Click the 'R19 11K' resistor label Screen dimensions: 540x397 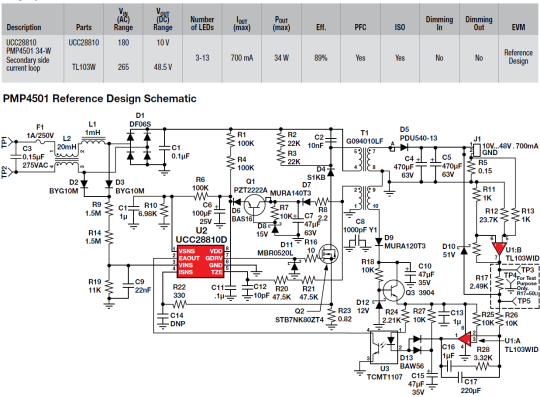[95, 286]
